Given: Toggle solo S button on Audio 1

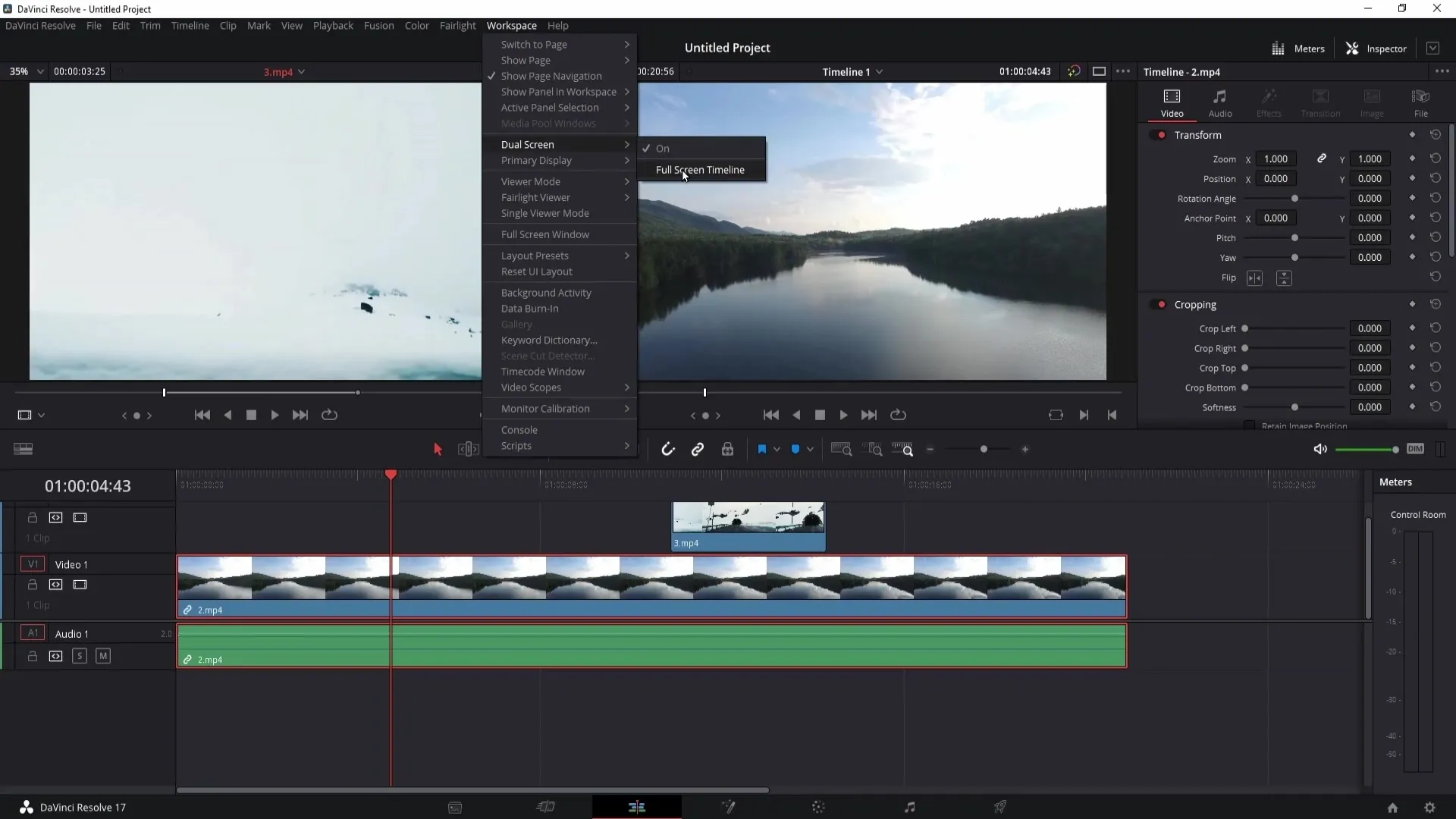Looking at the screenshot, I should [80, 656].
